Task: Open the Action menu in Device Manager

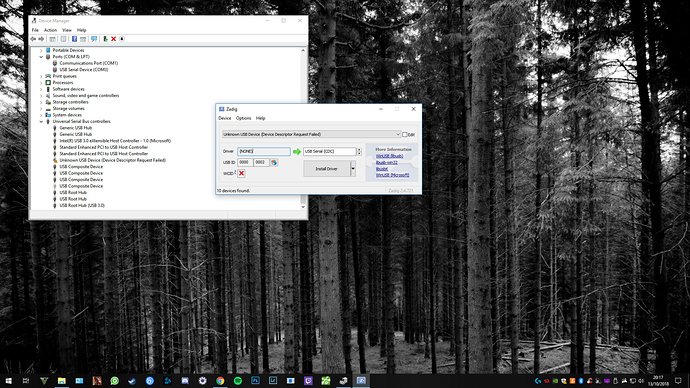Action: (x=50, y=30)
